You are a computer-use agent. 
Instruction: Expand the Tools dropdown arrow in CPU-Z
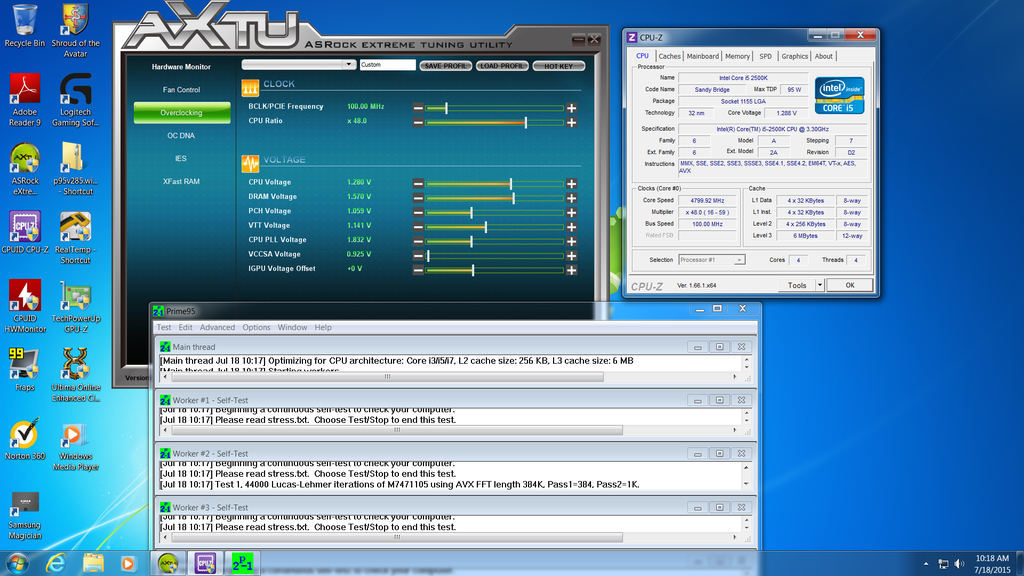coord(820,285)
